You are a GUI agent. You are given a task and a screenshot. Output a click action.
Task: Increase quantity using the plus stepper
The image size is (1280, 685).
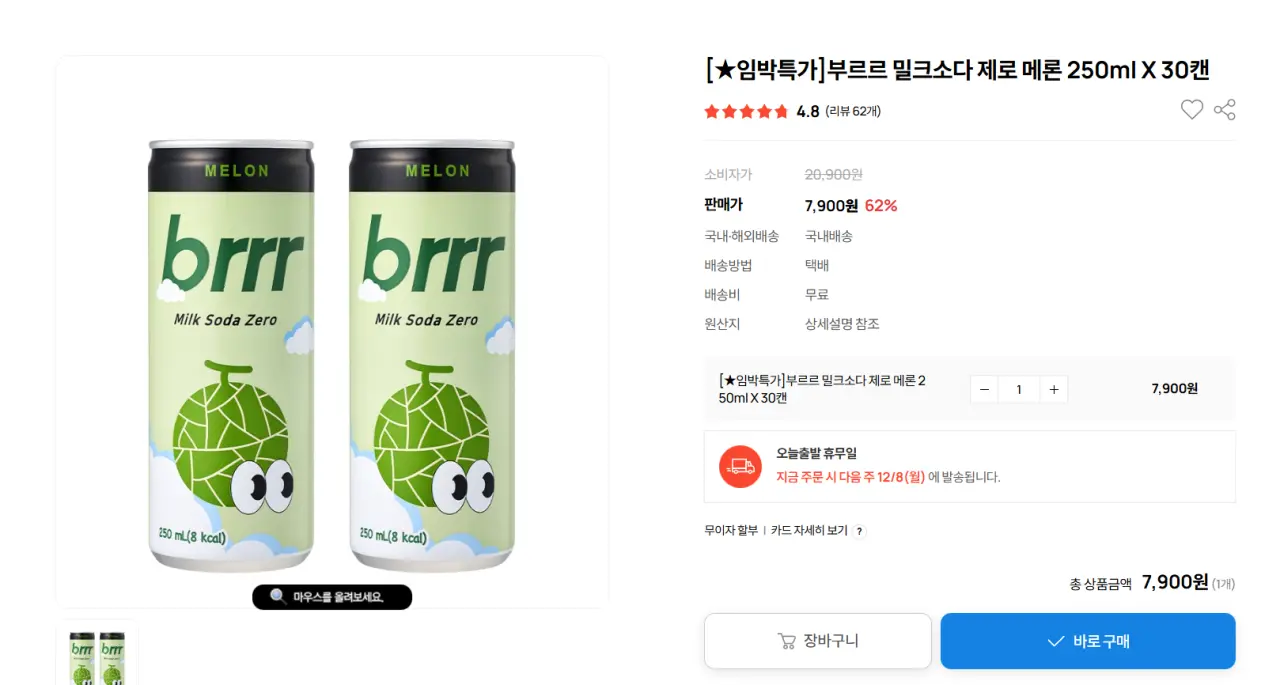pyautogui.click(x=1053, y=389)
